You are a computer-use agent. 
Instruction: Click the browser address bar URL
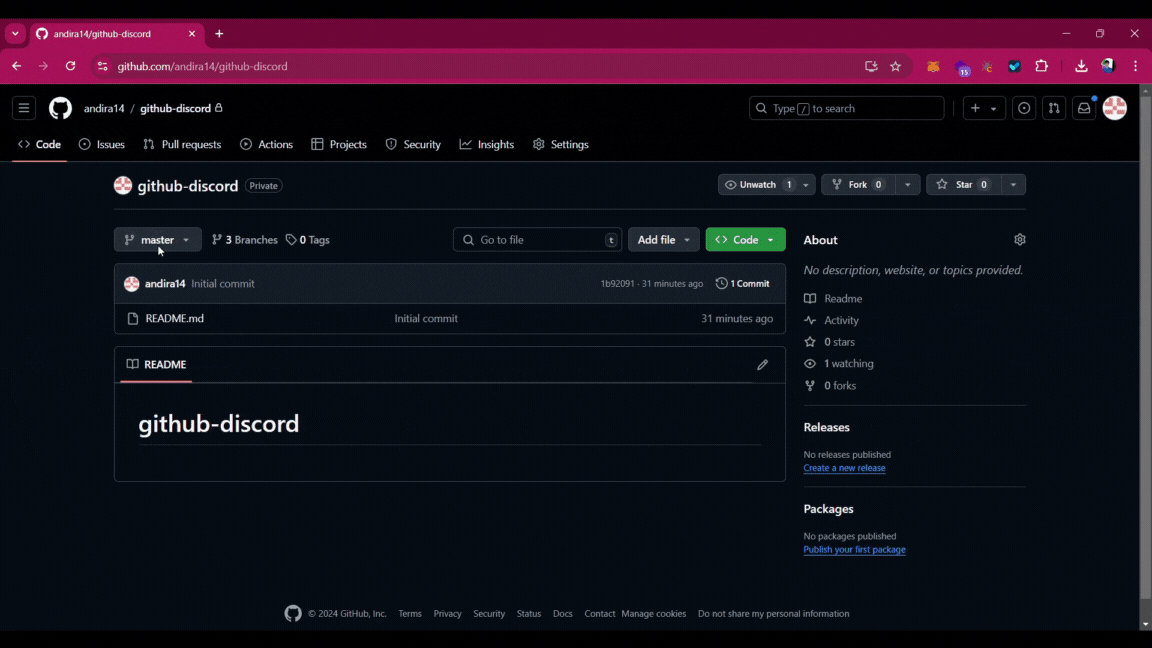point(203,66)
